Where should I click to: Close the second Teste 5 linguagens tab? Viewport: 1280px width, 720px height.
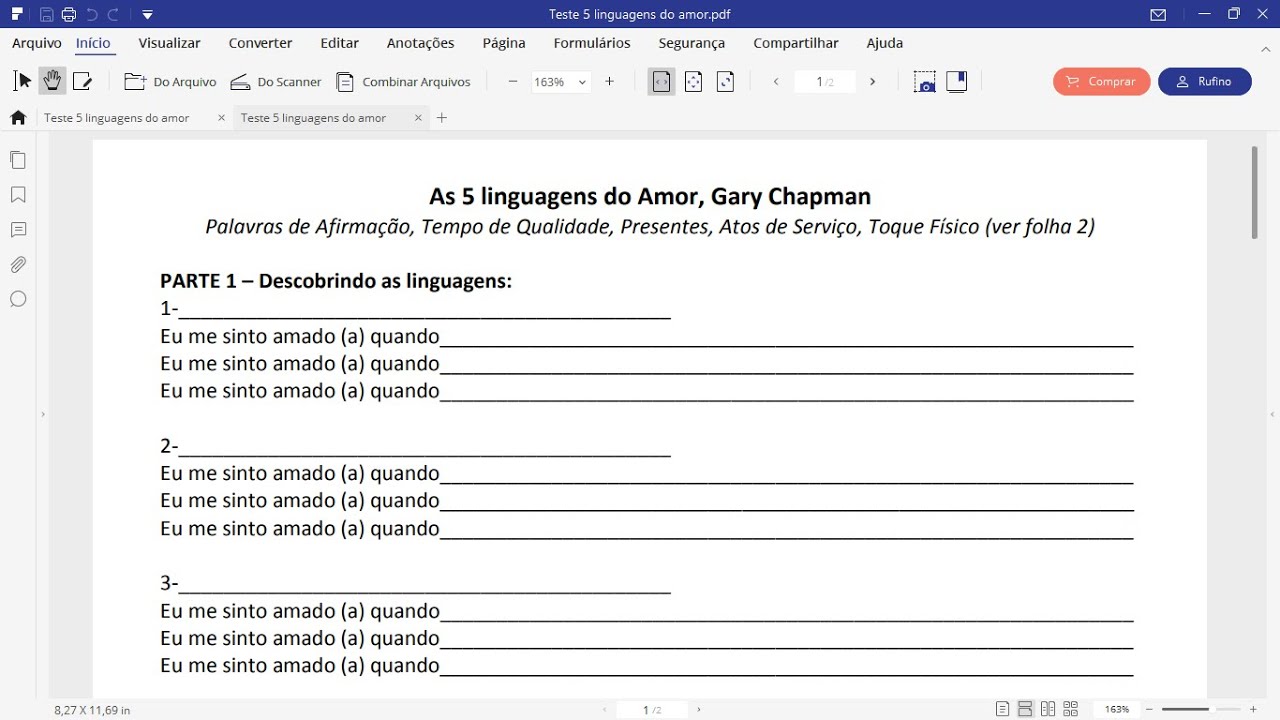coord(418,118)
